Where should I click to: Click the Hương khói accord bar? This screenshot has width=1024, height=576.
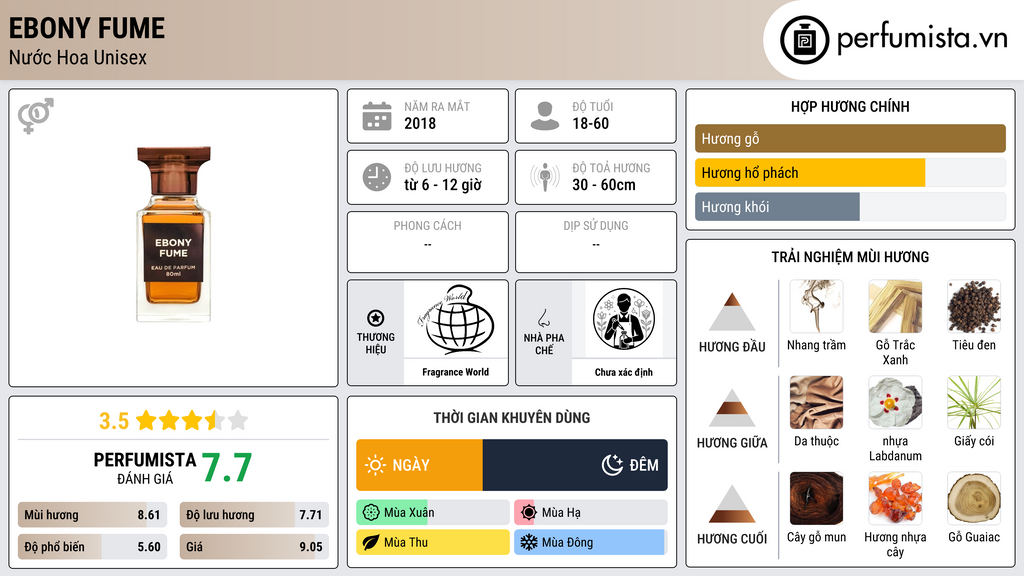[850, 207]
